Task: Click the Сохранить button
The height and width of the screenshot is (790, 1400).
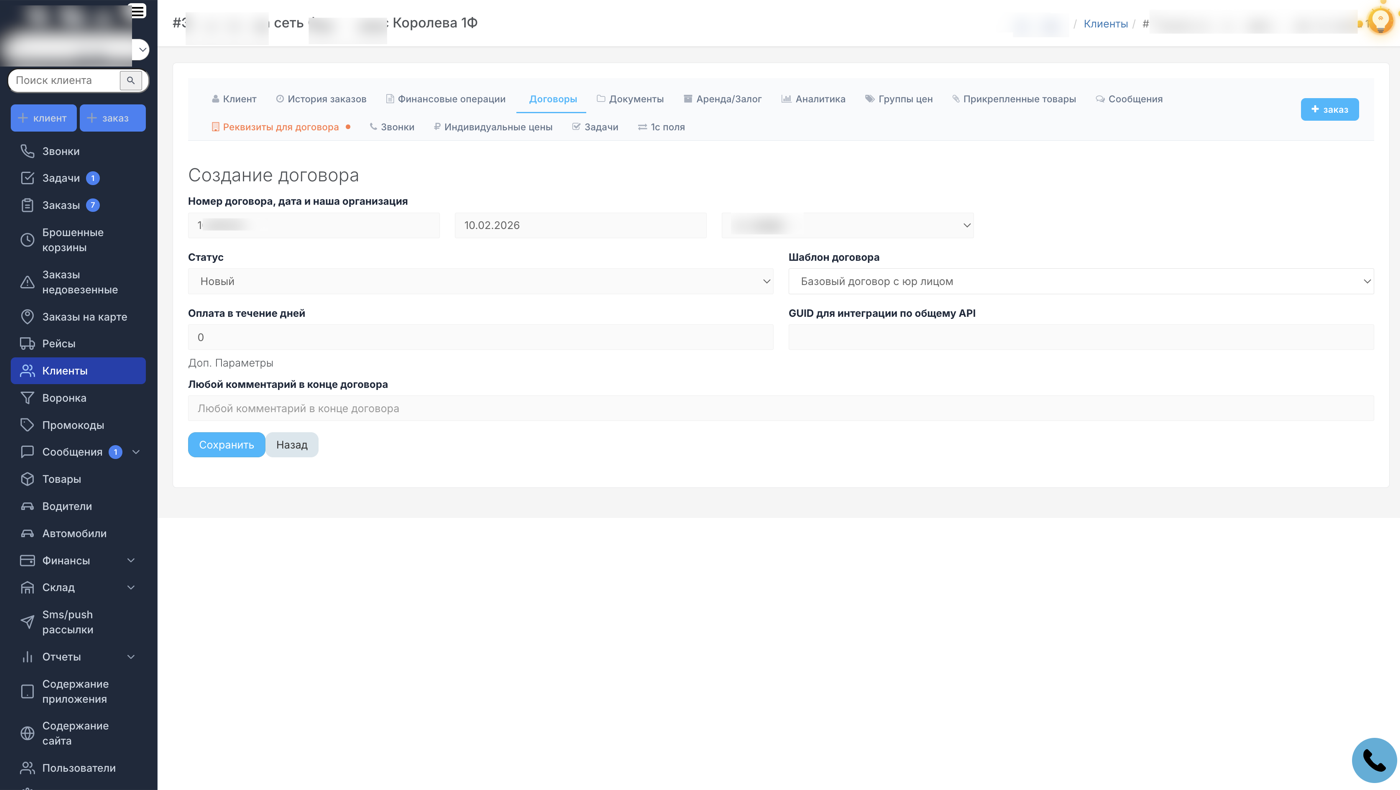Action: pos(226,445)
